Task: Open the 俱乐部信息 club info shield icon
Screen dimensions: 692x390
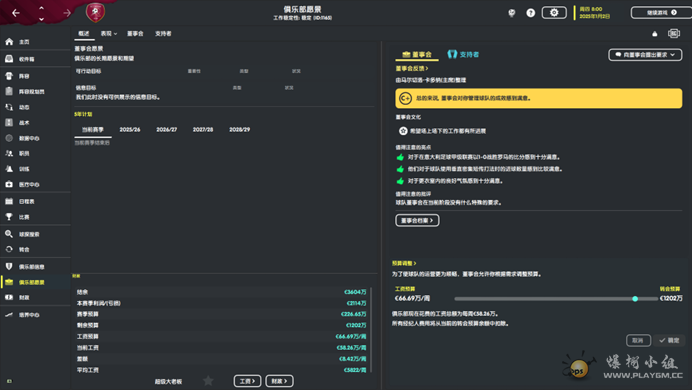Action: 9,266
